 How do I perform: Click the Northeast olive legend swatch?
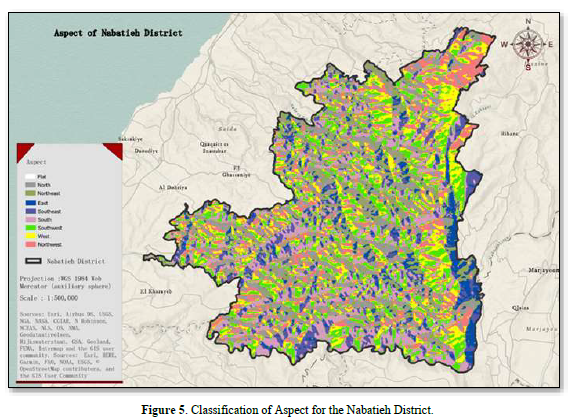point(30,193)
